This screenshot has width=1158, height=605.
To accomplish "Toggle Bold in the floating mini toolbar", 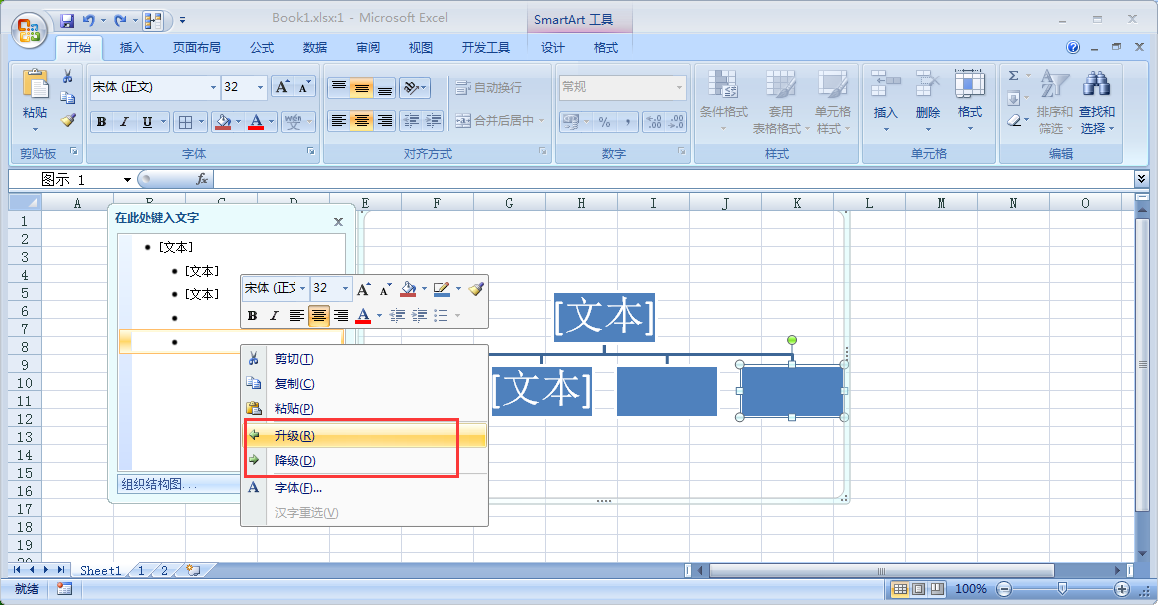I will (253, 316).
